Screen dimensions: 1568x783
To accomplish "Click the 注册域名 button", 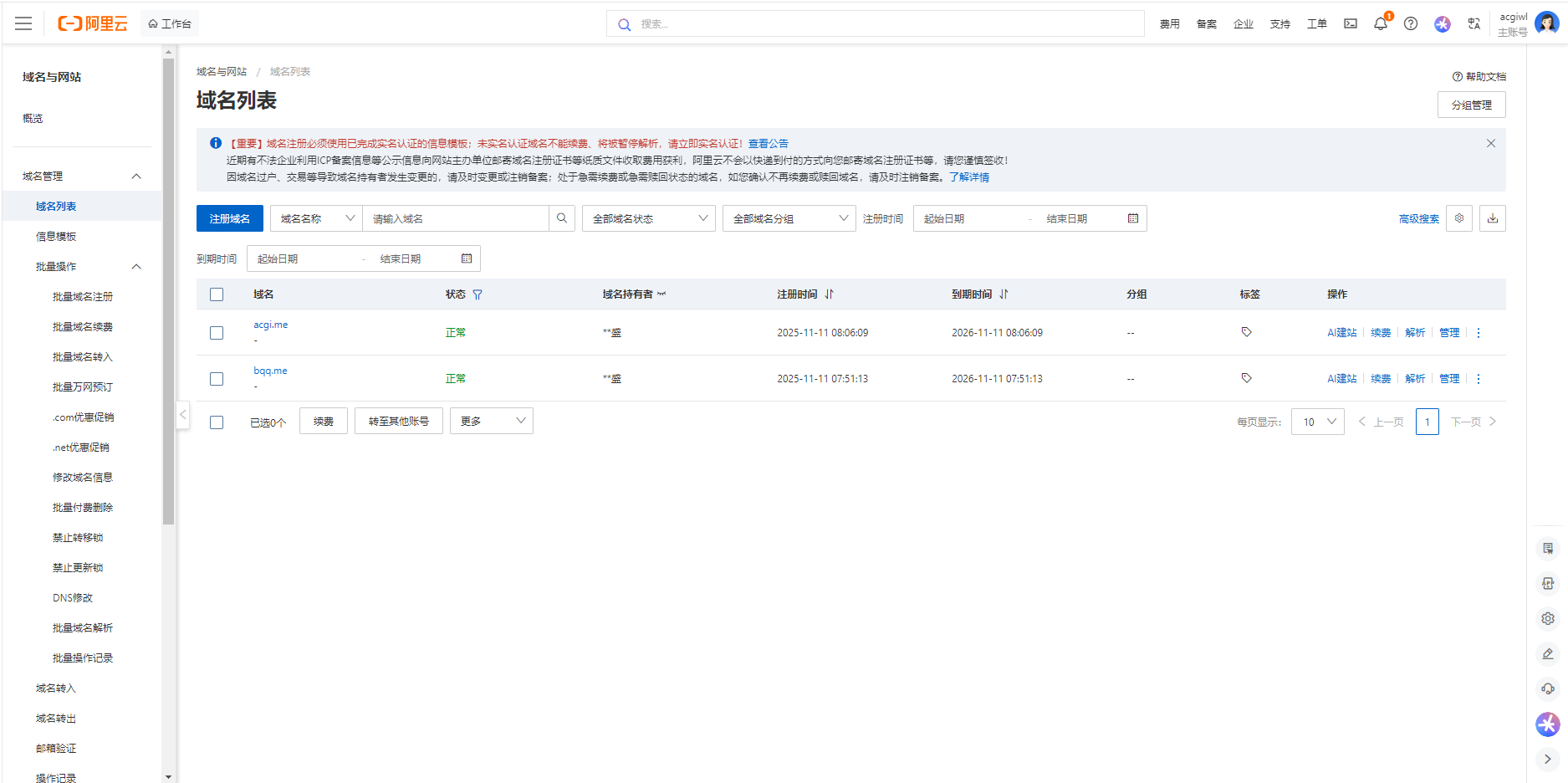I will 229,217.
